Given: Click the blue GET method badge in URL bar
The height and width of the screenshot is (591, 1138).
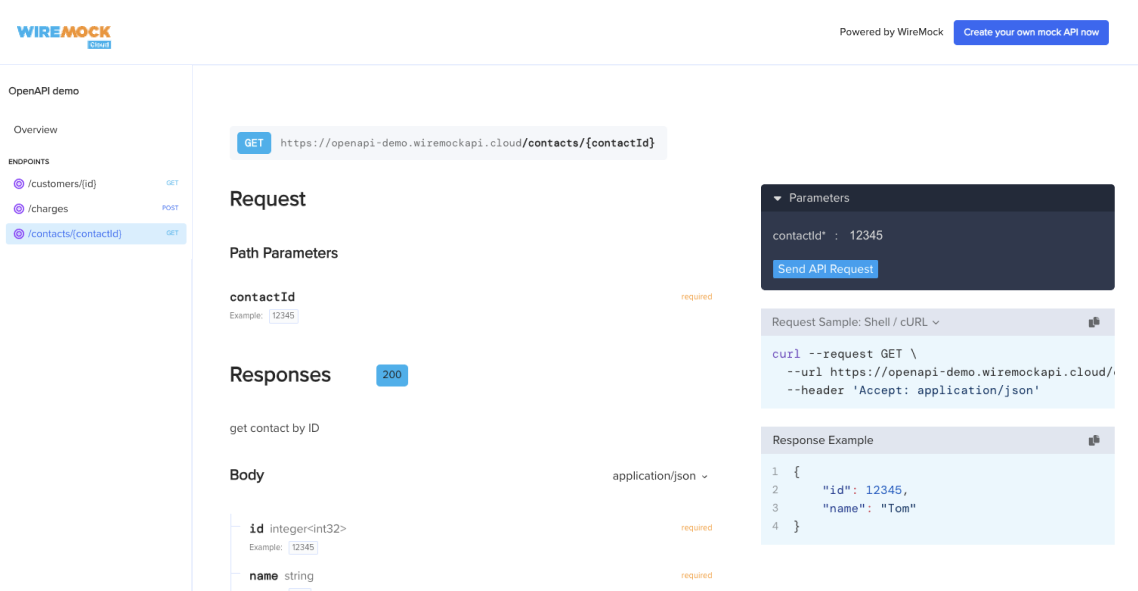Looking at the screenshot, I should click(254, 143).
